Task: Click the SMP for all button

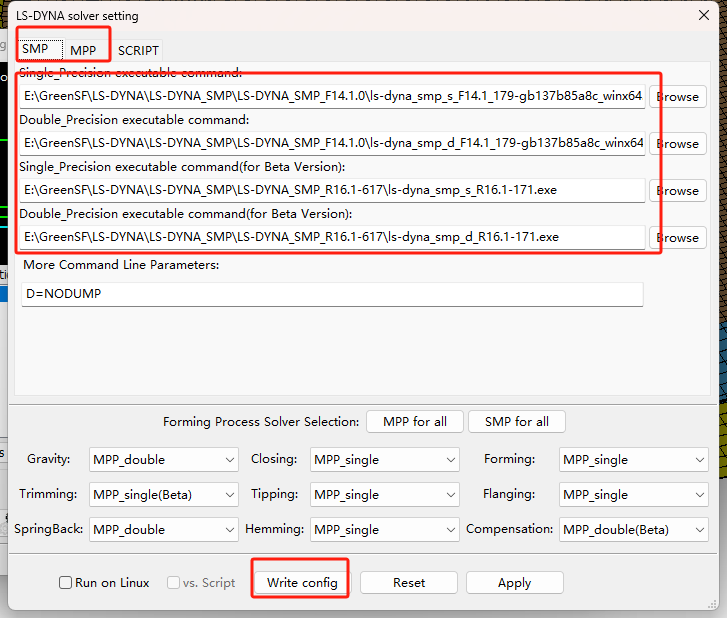Action: pyautogui.click(x=517, y=422)
